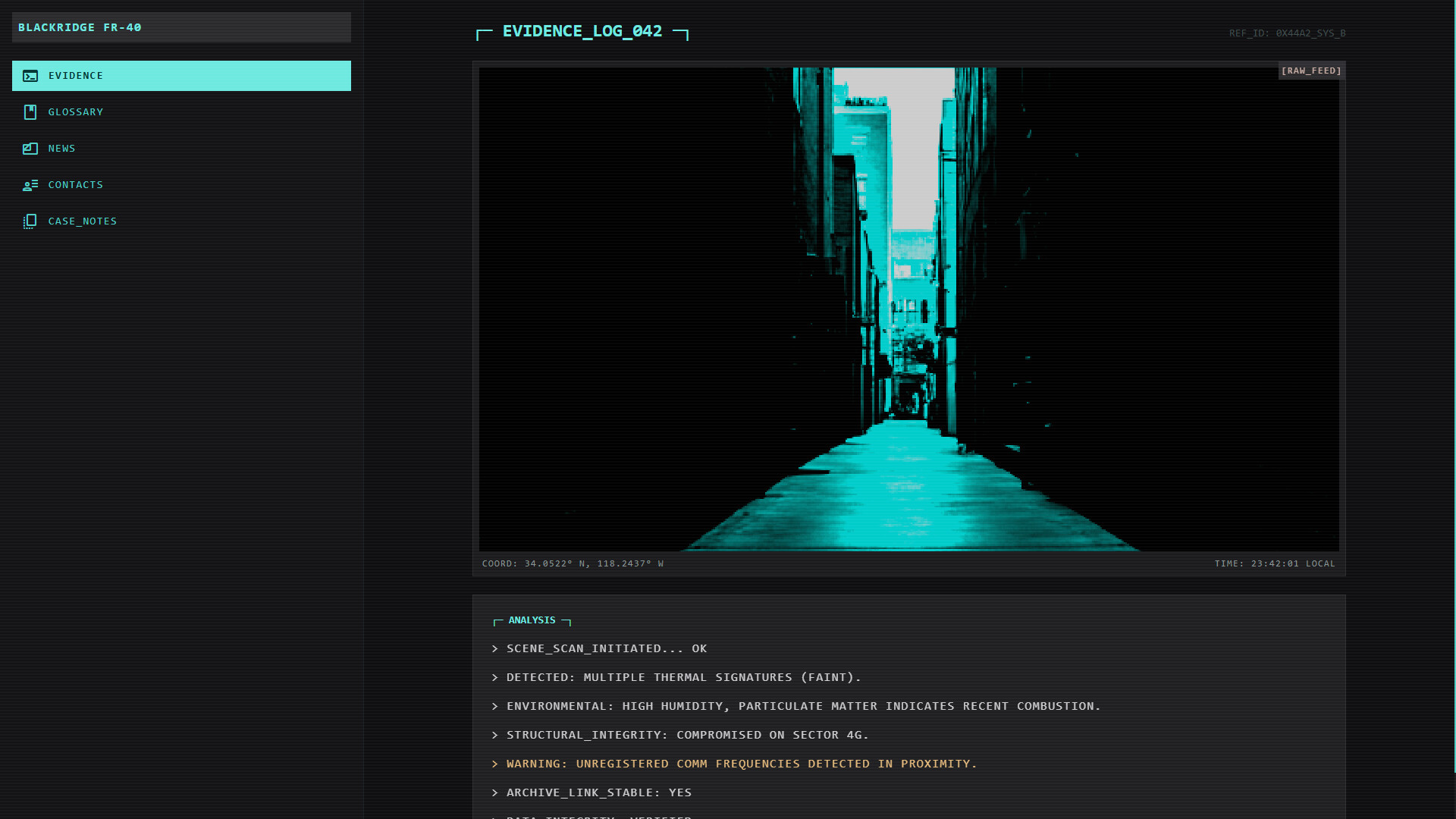Click the [RAW_FEED] badge on image
The width and height of the screenshot is (1456, 819).
[x=1311, y=71]
